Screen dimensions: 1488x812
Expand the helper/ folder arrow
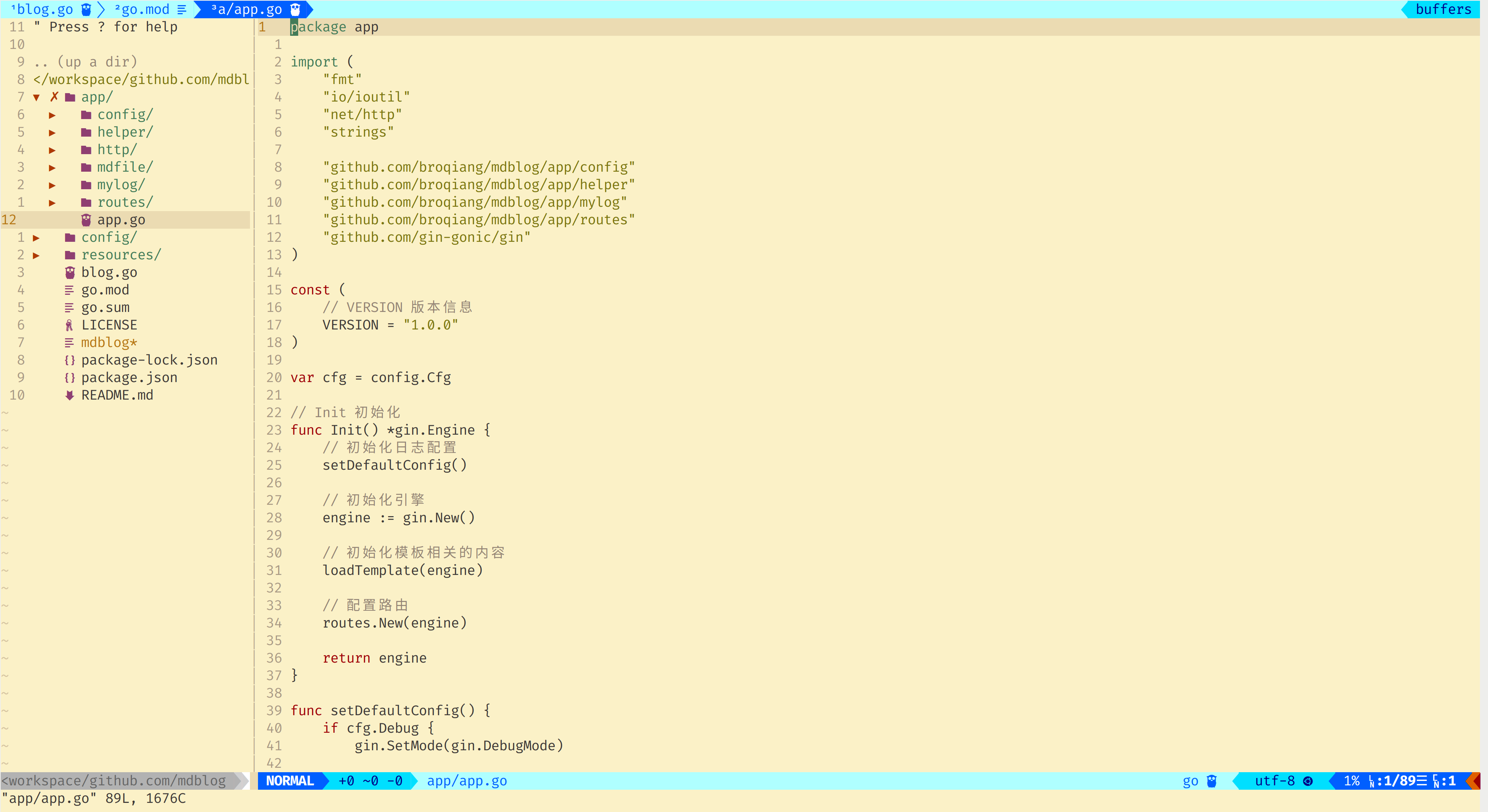(x=53, y=132)
